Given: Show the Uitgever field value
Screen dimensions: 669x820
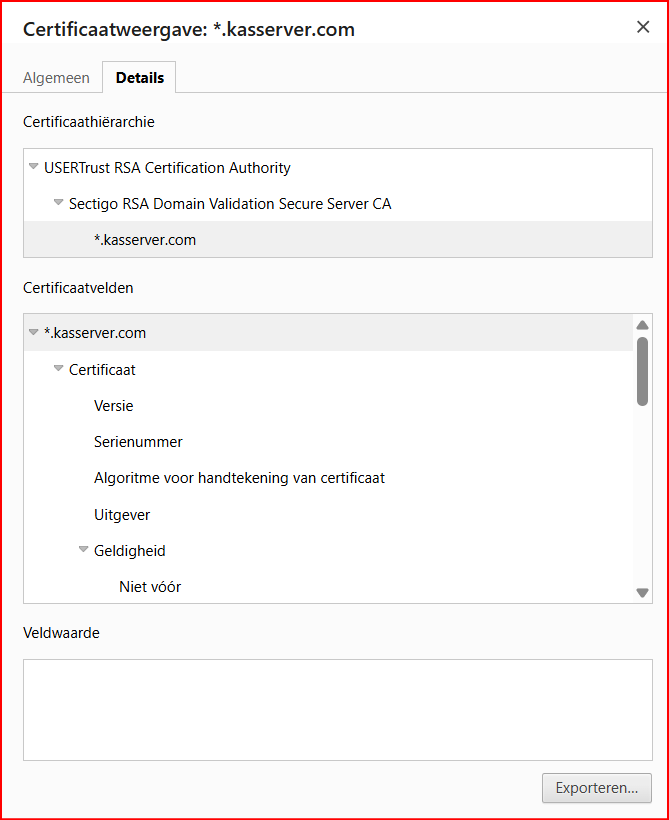Looking at the screenshot, I should (122, 515).
